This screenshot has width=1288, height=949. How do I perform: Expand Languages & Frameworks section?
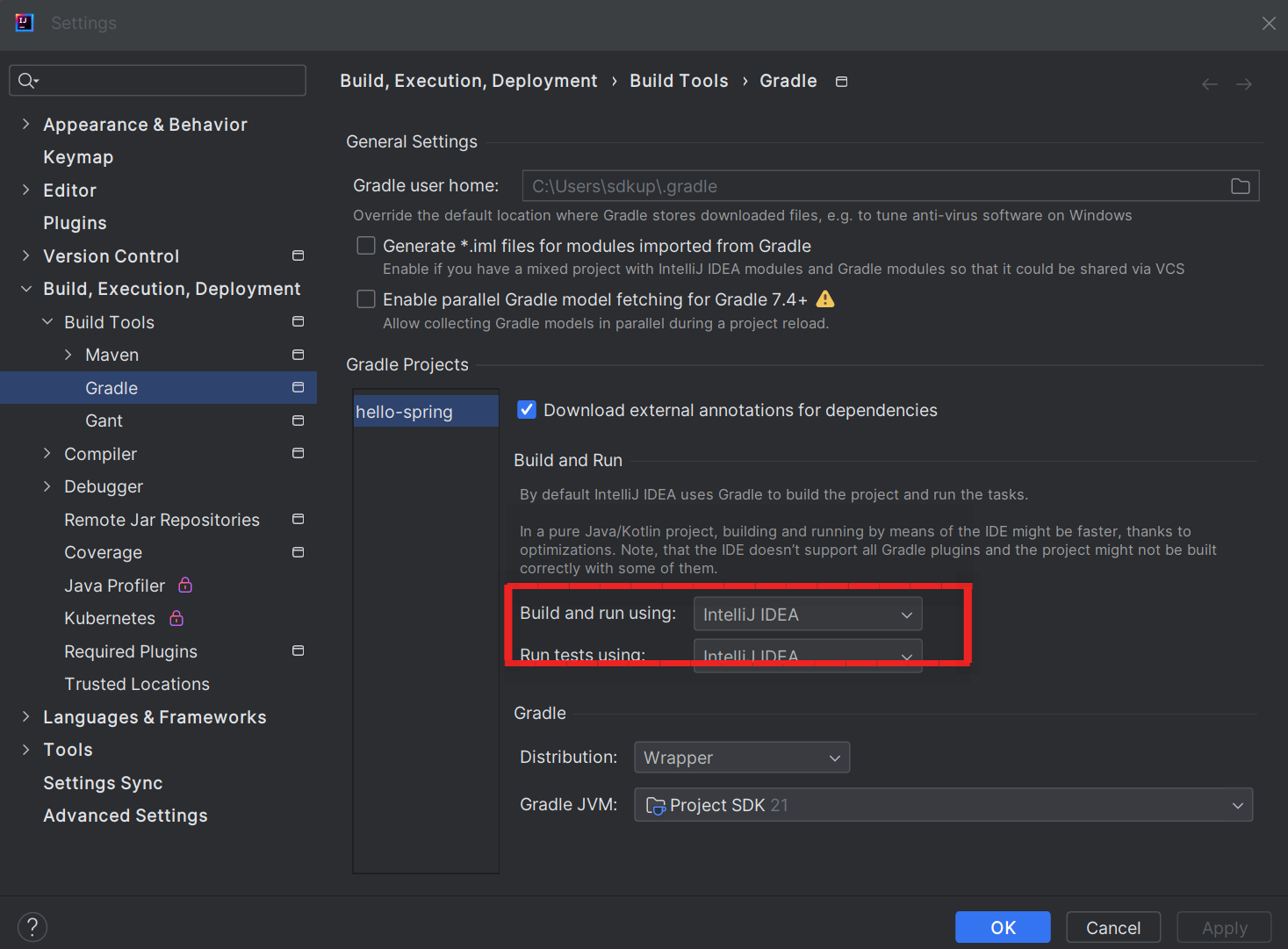[x=25, y=716]
